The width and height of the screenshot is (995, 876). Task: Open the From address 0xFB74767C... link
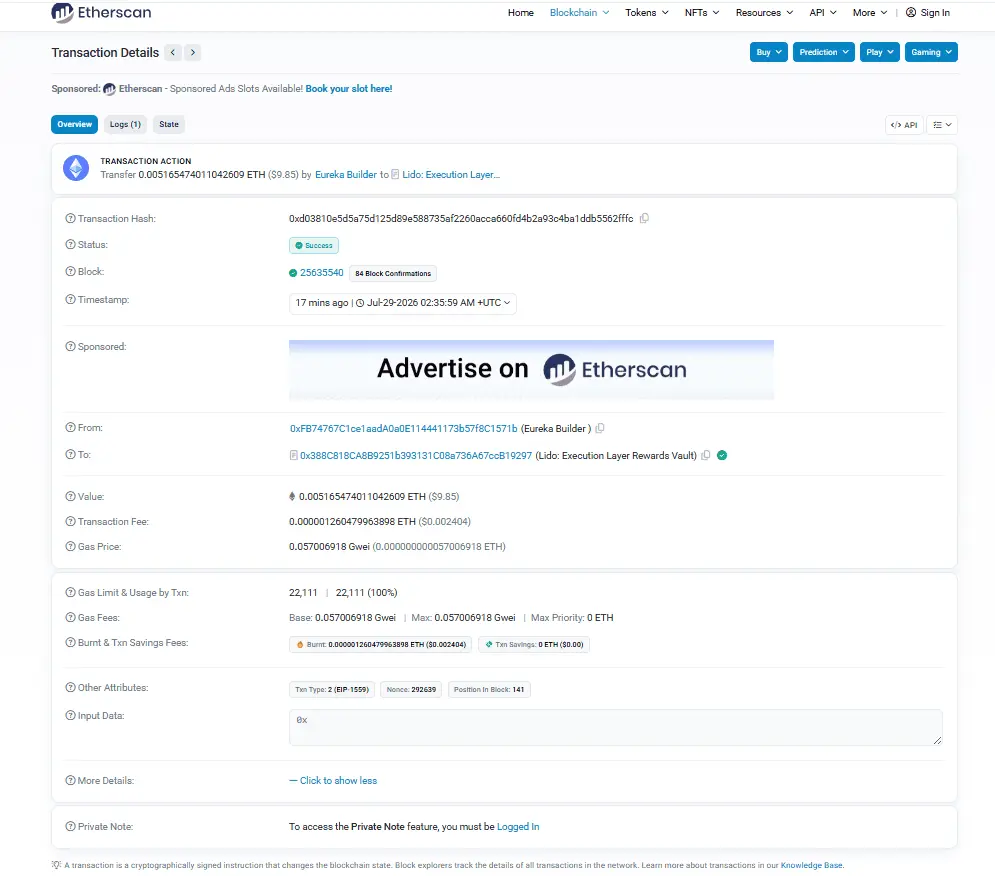[x=404, y=428]
